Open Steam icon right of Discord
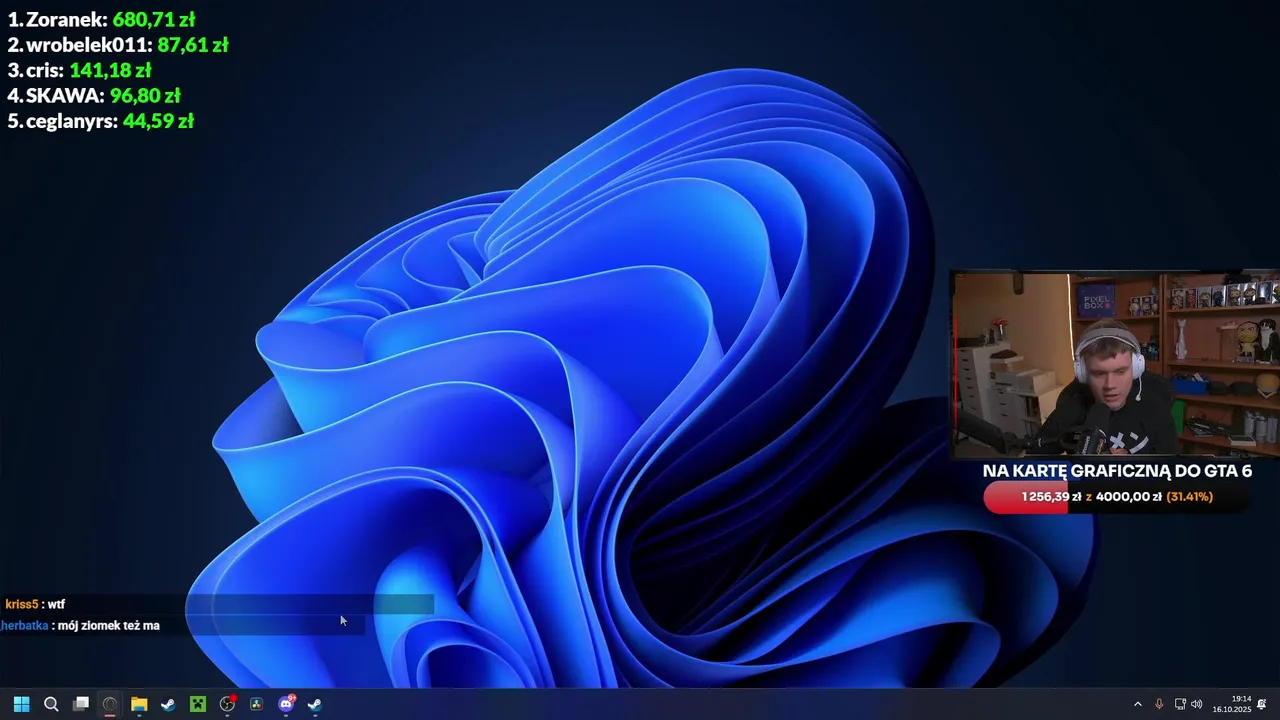This screenshot has height=720, width=1280. coord(315,704)
